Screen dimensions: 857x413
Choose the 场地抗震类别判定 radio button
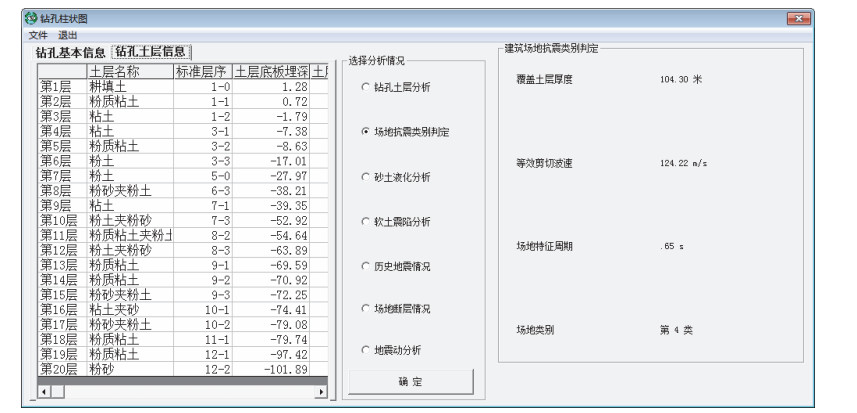tap(364, 132)
